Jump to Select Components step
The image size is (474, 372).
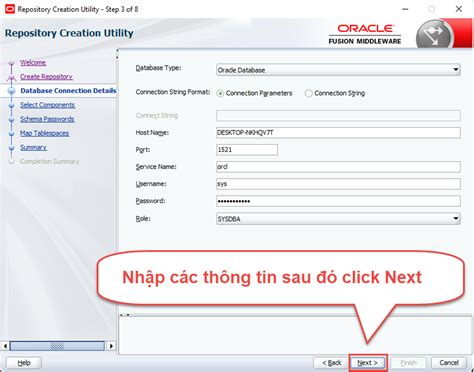47,105
